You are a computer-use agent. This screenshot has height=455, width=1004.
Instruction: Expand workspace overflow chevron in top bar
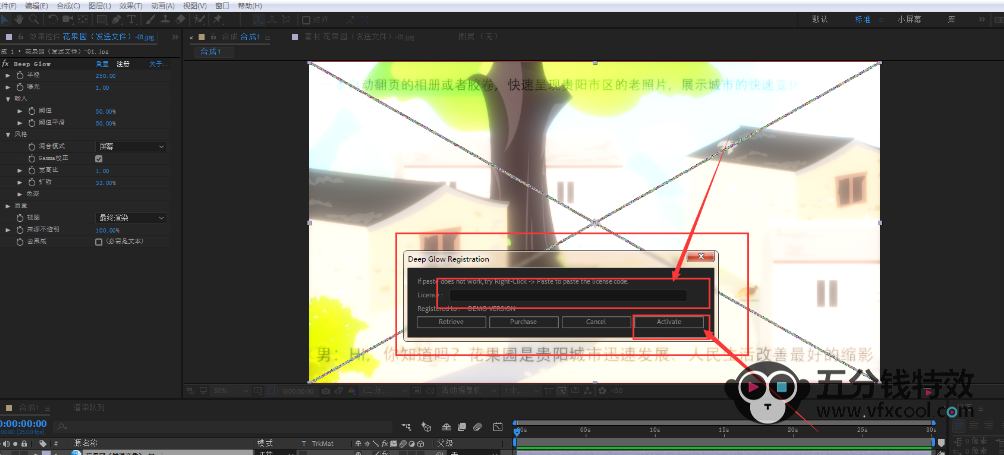pyautogui.click(x=982, y=20)
